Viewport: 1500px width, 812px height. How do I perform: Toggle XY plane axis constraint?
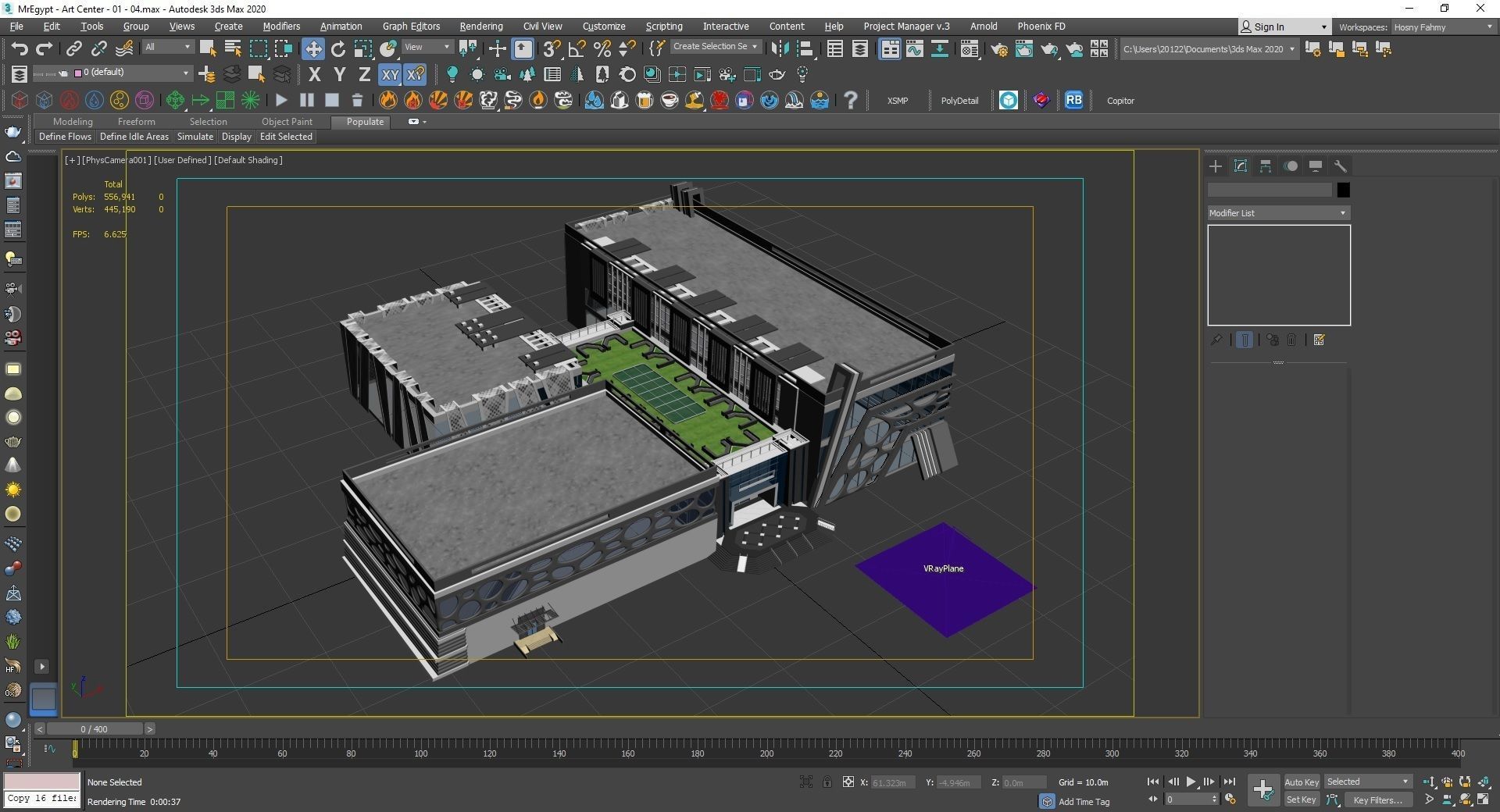390,75
